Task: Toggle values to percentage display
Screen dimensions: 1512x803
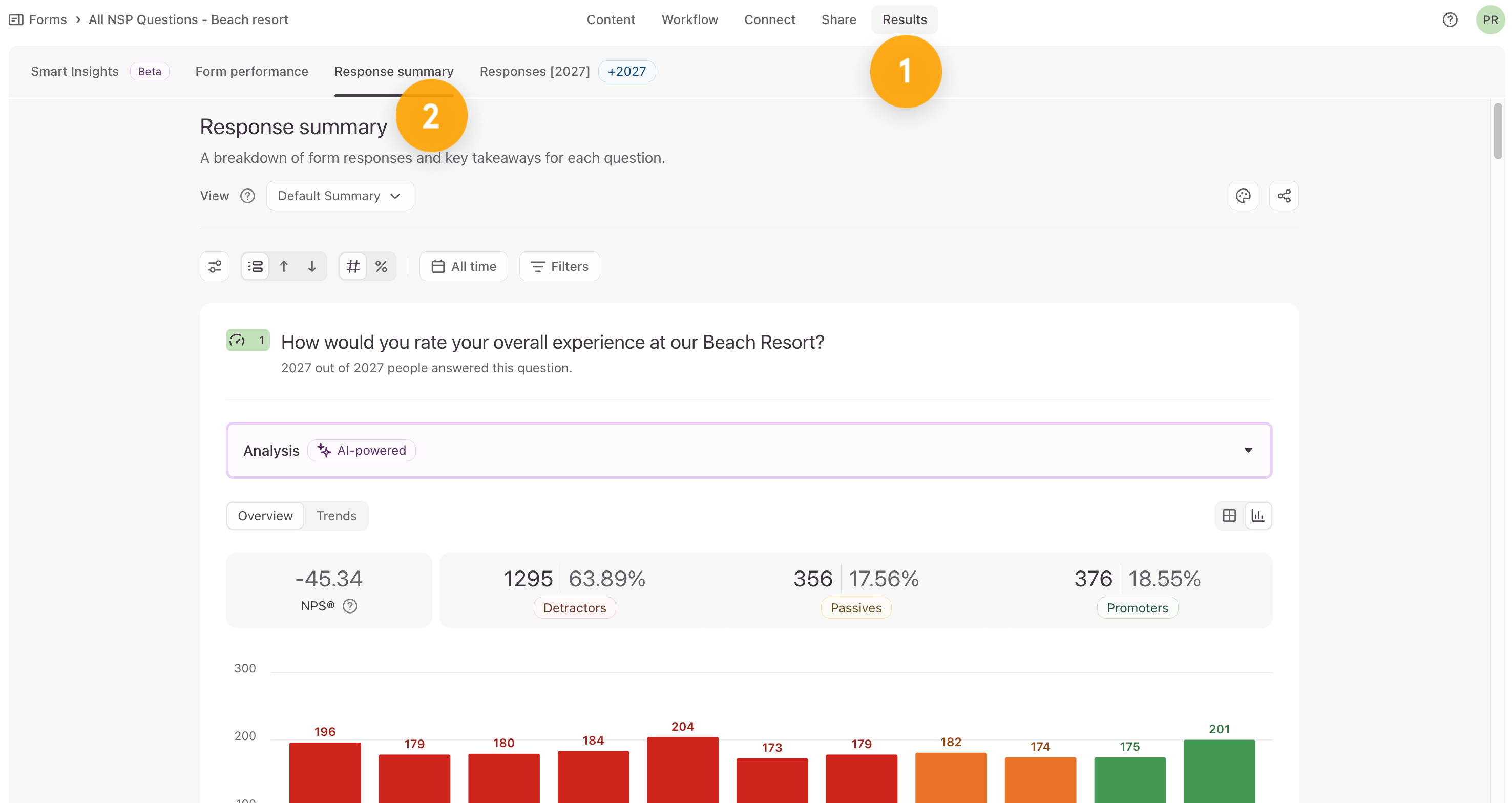Action: click(382, 266)
